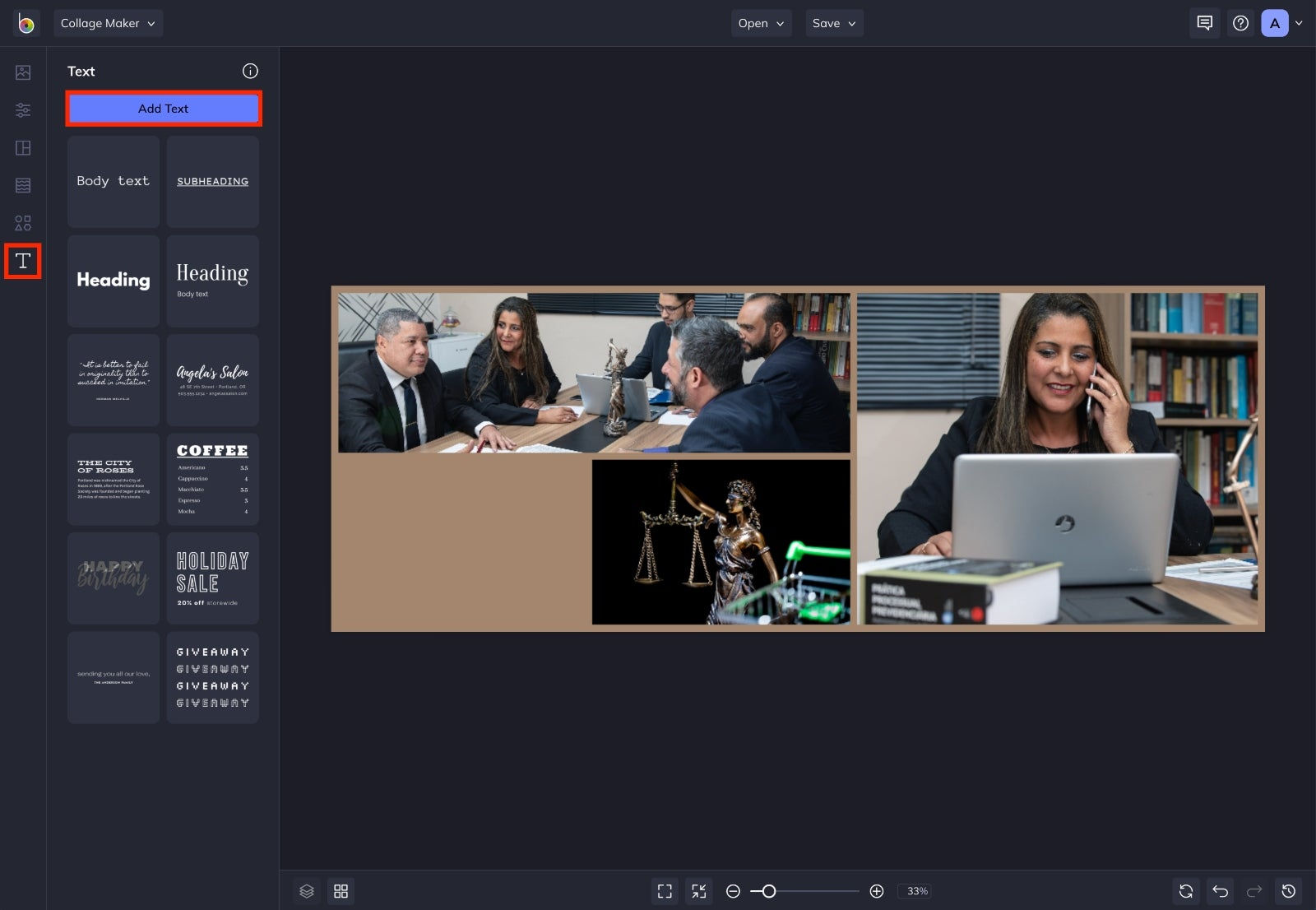Click the reset rotate arrows icon

click(1185, 891)
